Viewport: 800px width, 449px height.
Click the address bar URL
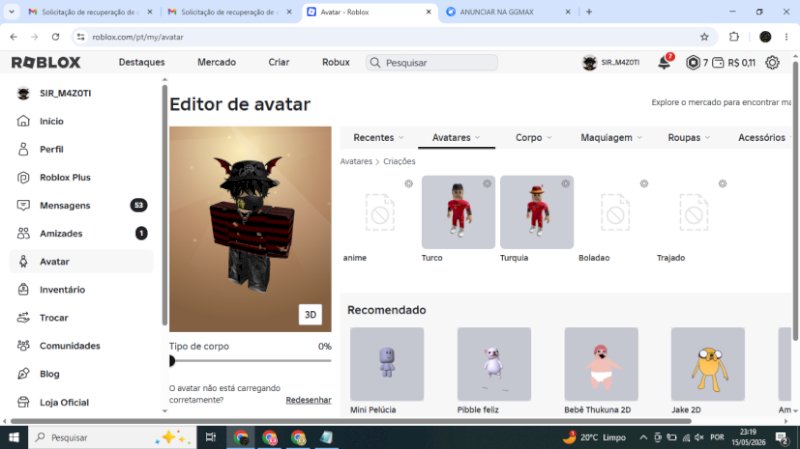138,37
